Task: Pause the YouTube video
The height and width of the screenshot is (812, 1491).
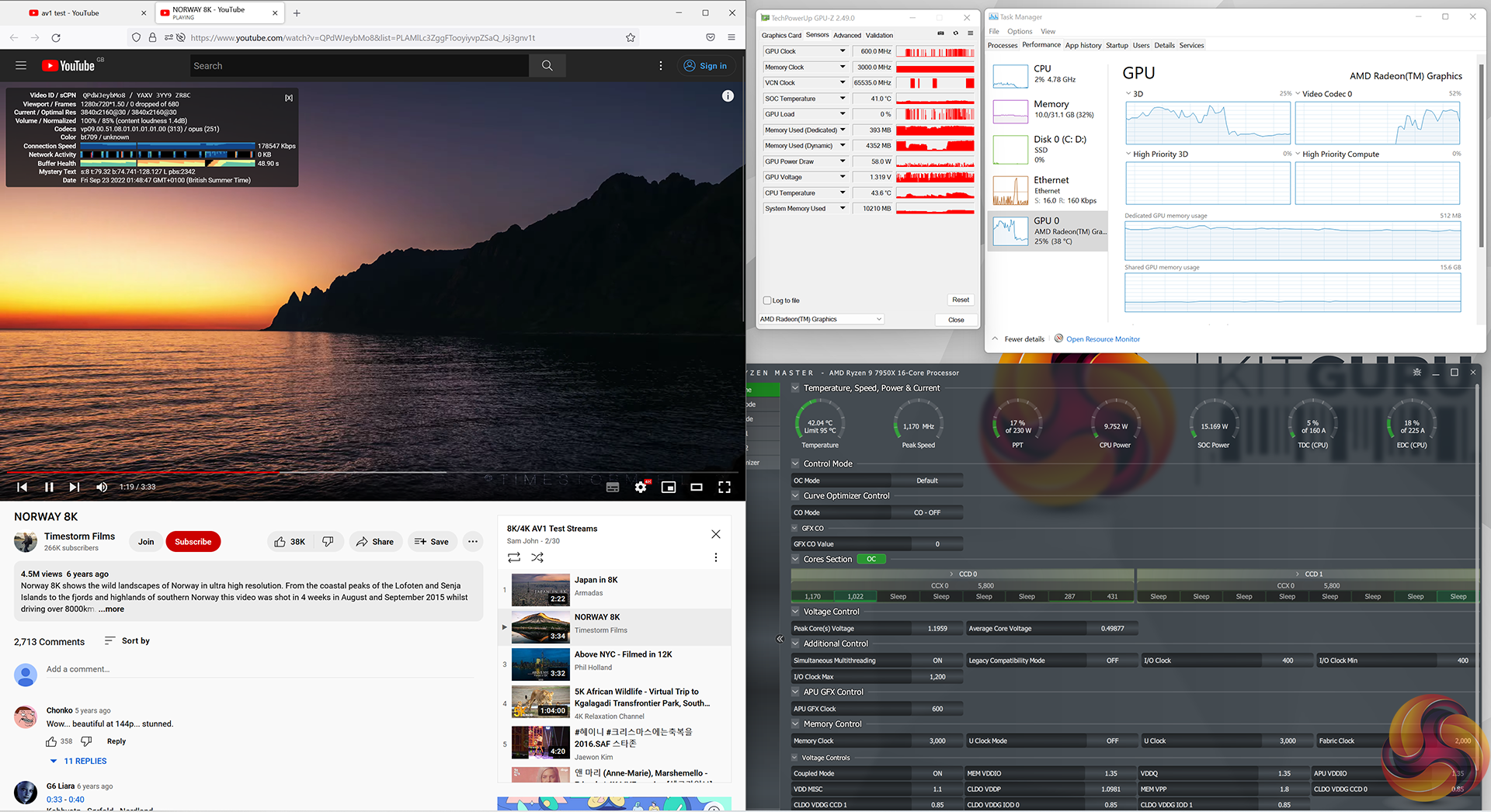Action: [49, 488]
